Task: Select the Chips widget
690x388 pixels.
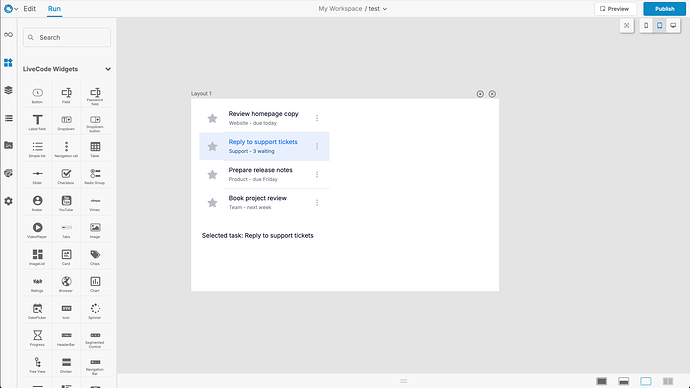Action: (95, 257)
